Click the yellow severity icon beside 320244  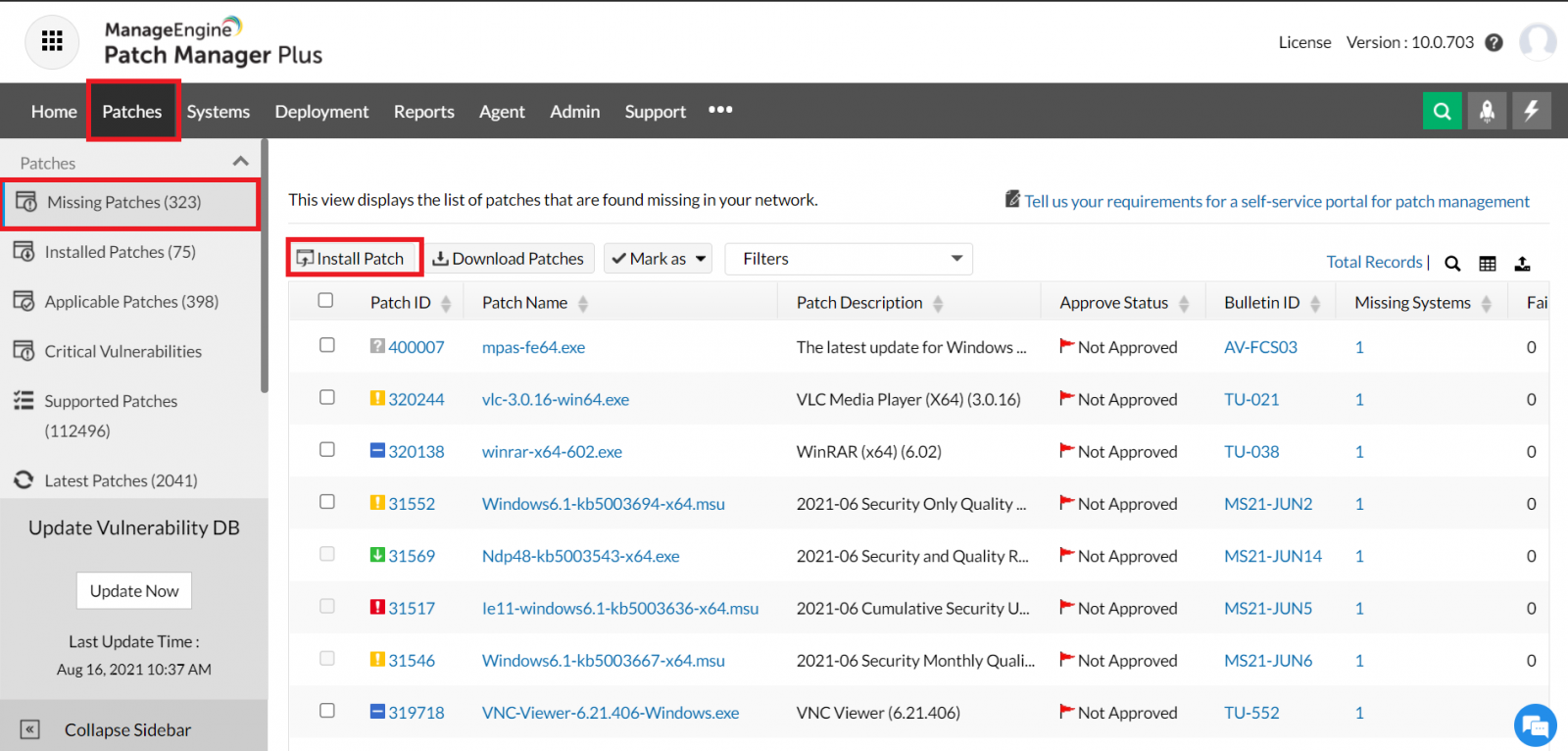click(377, 398)
